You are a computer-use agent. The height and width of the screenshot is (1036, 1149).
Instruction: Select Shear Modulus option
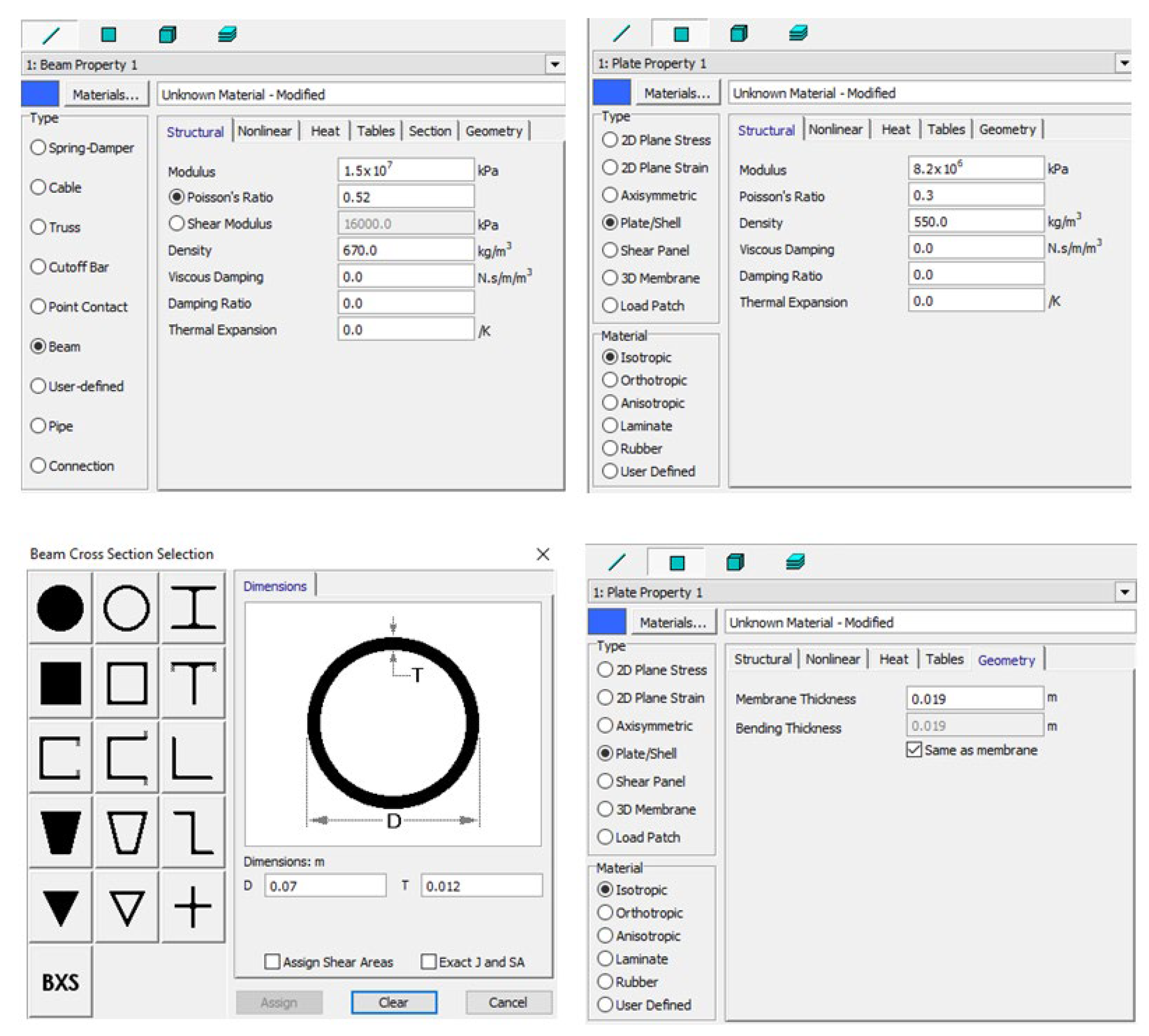220,223
